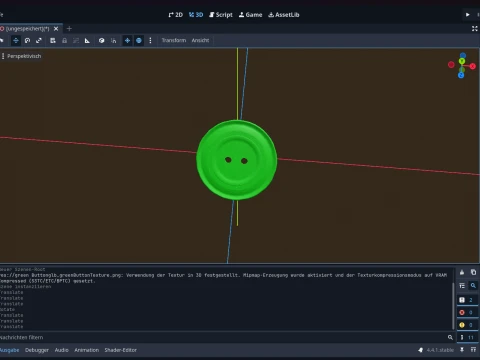Toggle error messages filter in output
This screenshot has height=360, width=480.
coord(467,312)
